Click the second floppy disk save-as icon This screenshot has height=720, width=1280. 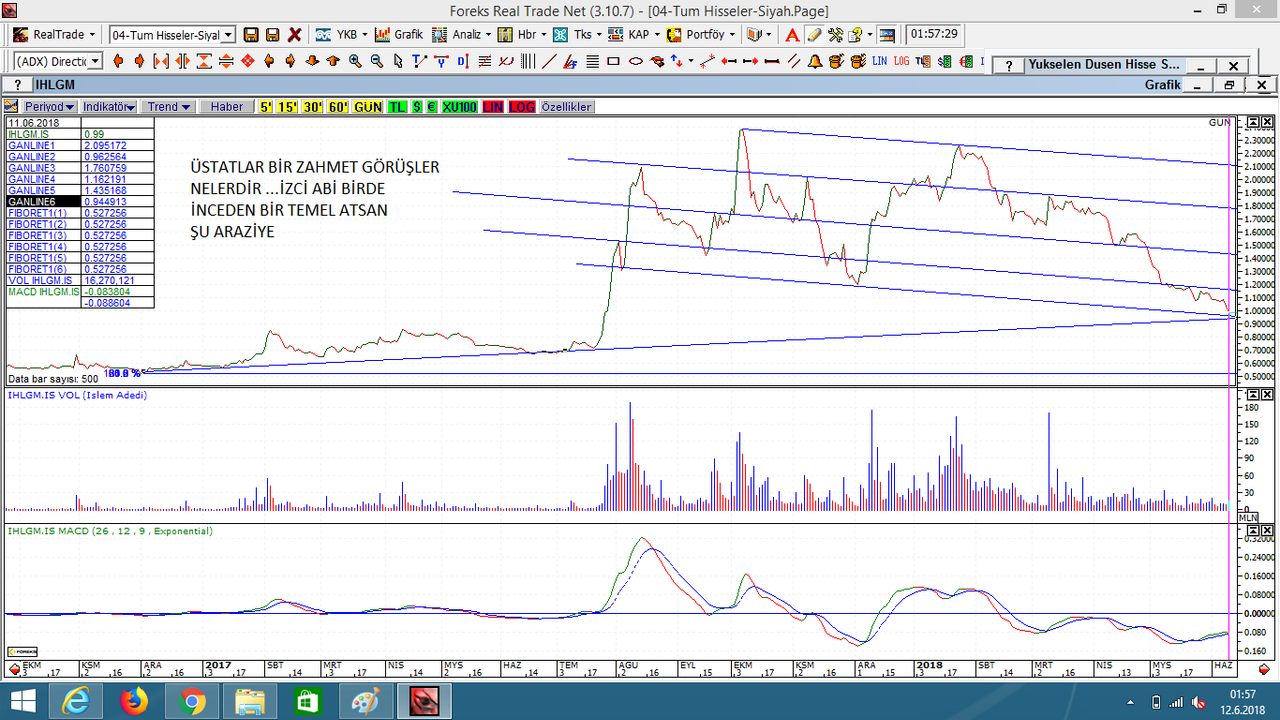(x=272, y=35)
